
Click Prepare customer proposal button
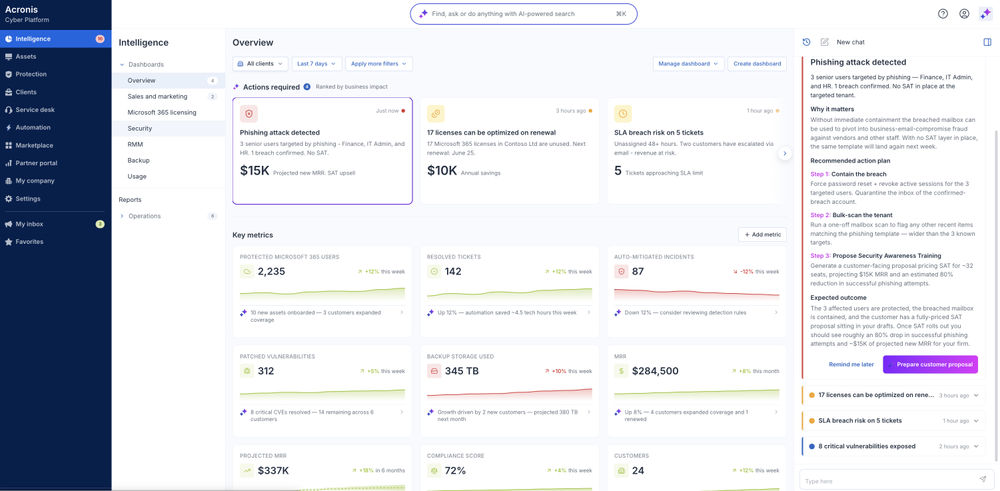[930, 364]
